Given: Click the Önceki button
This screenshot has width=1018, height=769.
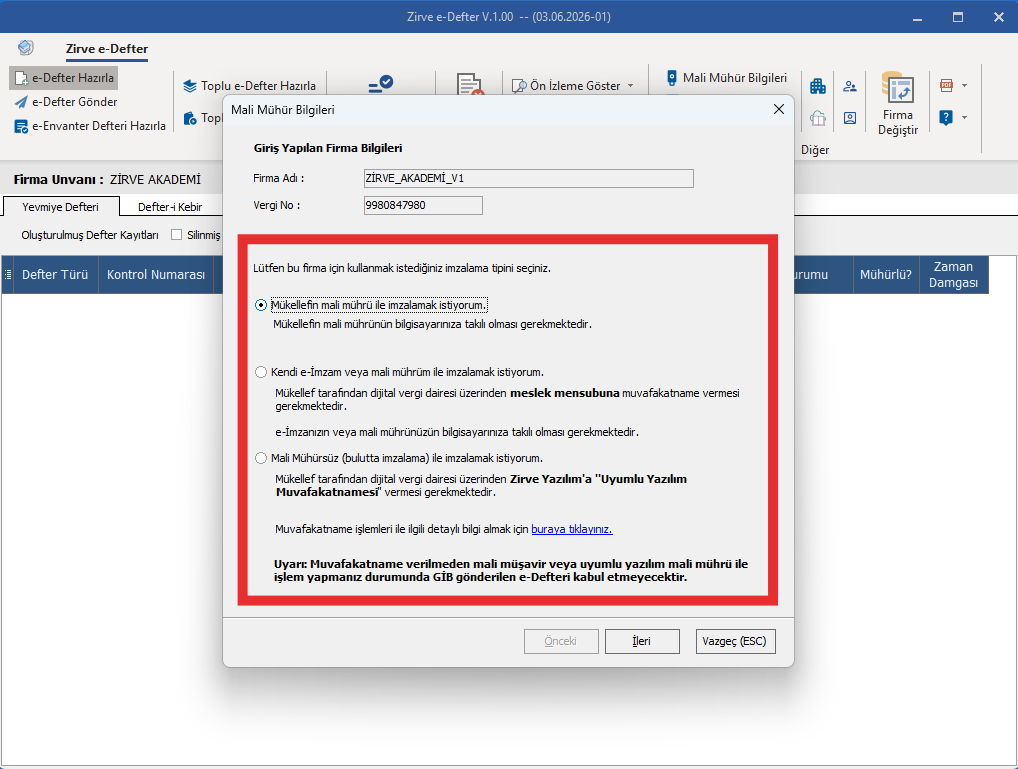Looking at the screenshot, I should (x=561, y=641).
